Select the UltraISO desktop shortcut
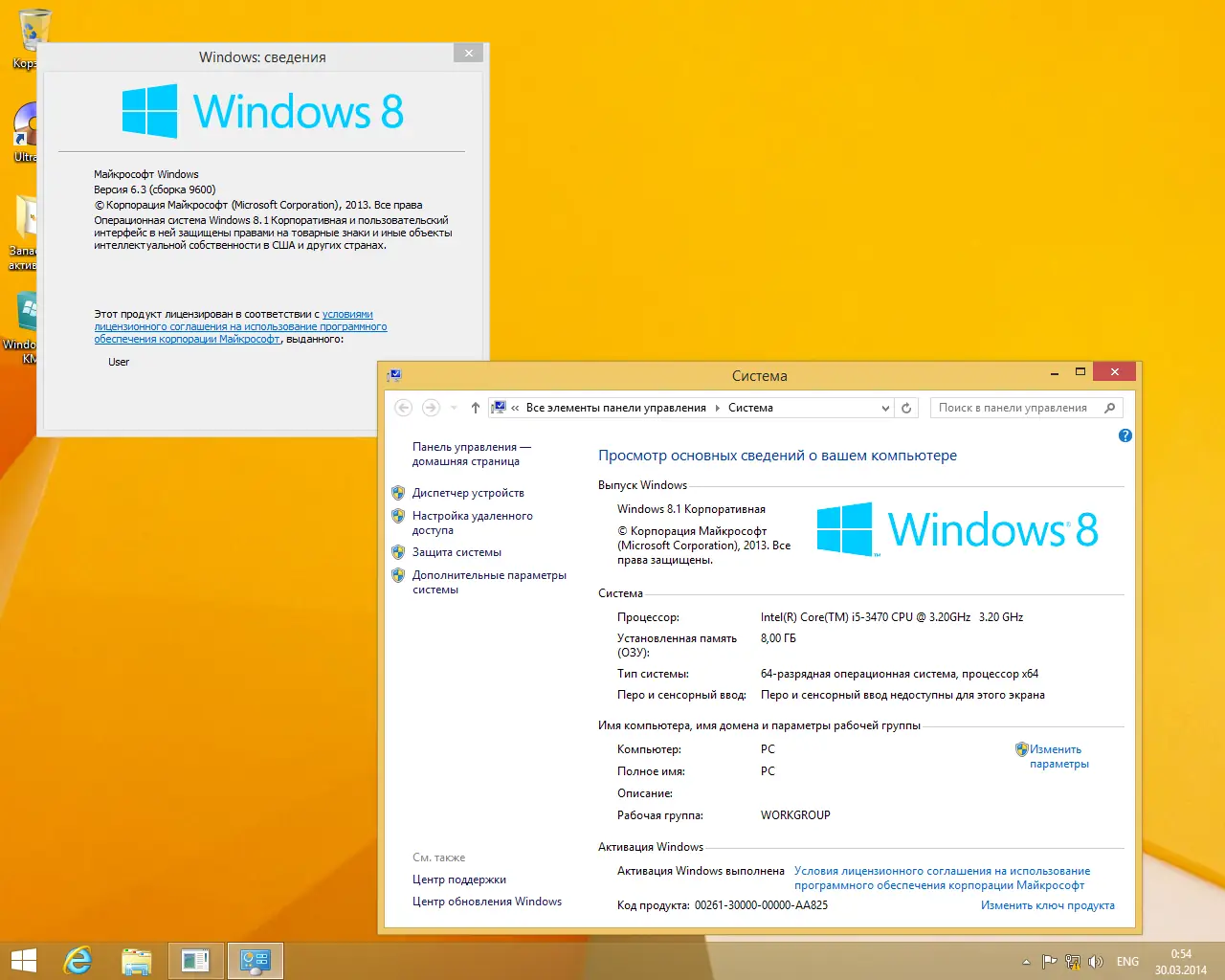1225x980 pixels. point(25,132)
